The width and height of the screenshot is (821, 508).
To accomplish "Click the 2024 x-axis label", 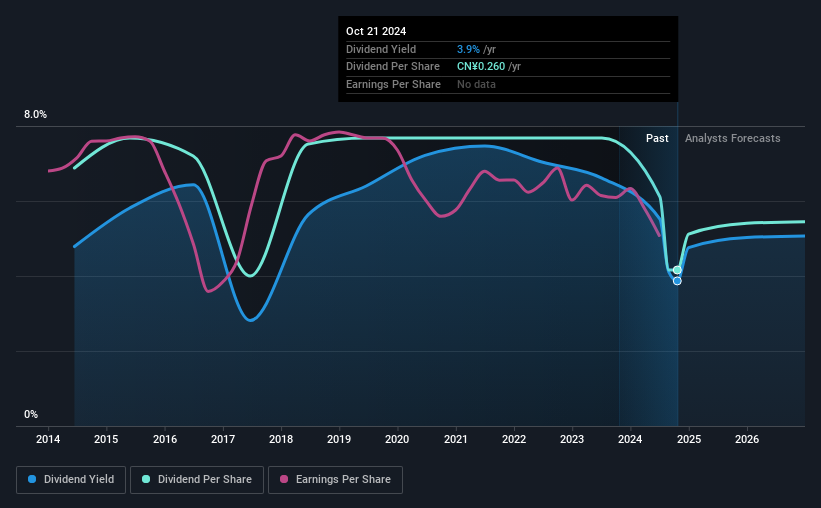I will 630,439.
